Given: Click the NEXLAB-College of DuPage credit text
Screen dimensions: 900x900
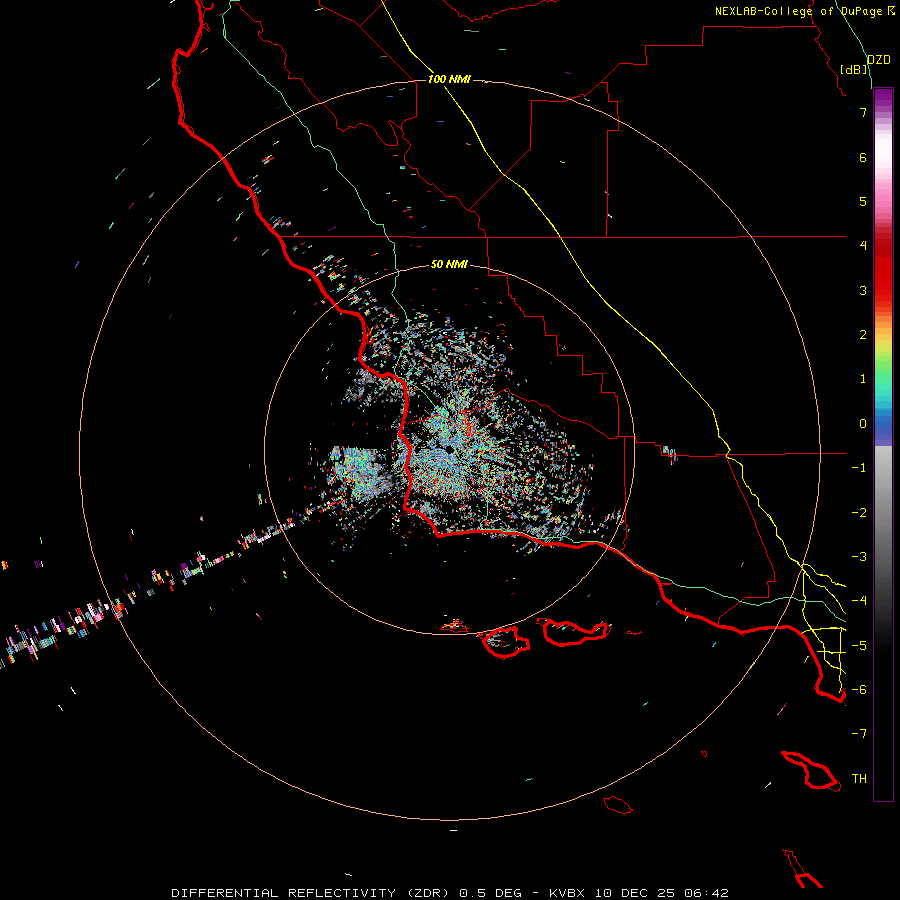Looking at the screenshot, I should pos(799,11).
